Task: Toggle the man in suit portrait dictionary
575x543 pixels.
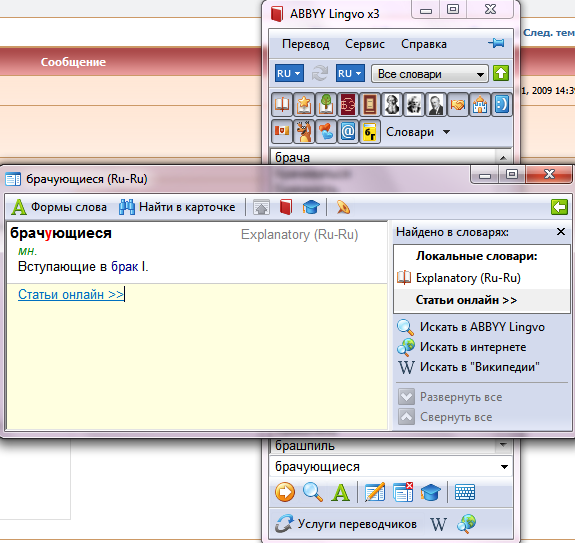Action: click(x=436, y=104)
